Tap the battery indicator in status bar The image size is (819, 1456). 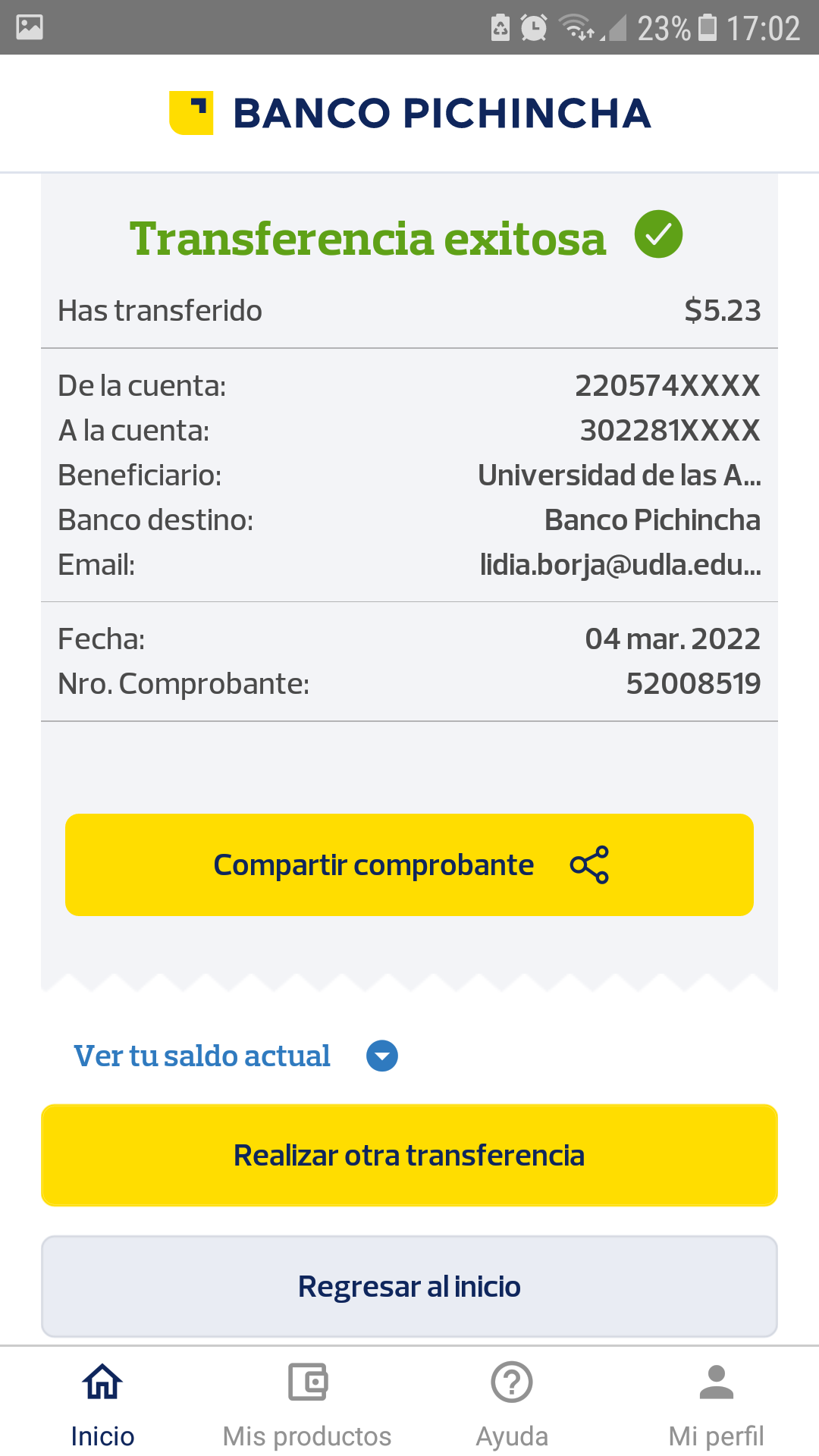(708, 27)
